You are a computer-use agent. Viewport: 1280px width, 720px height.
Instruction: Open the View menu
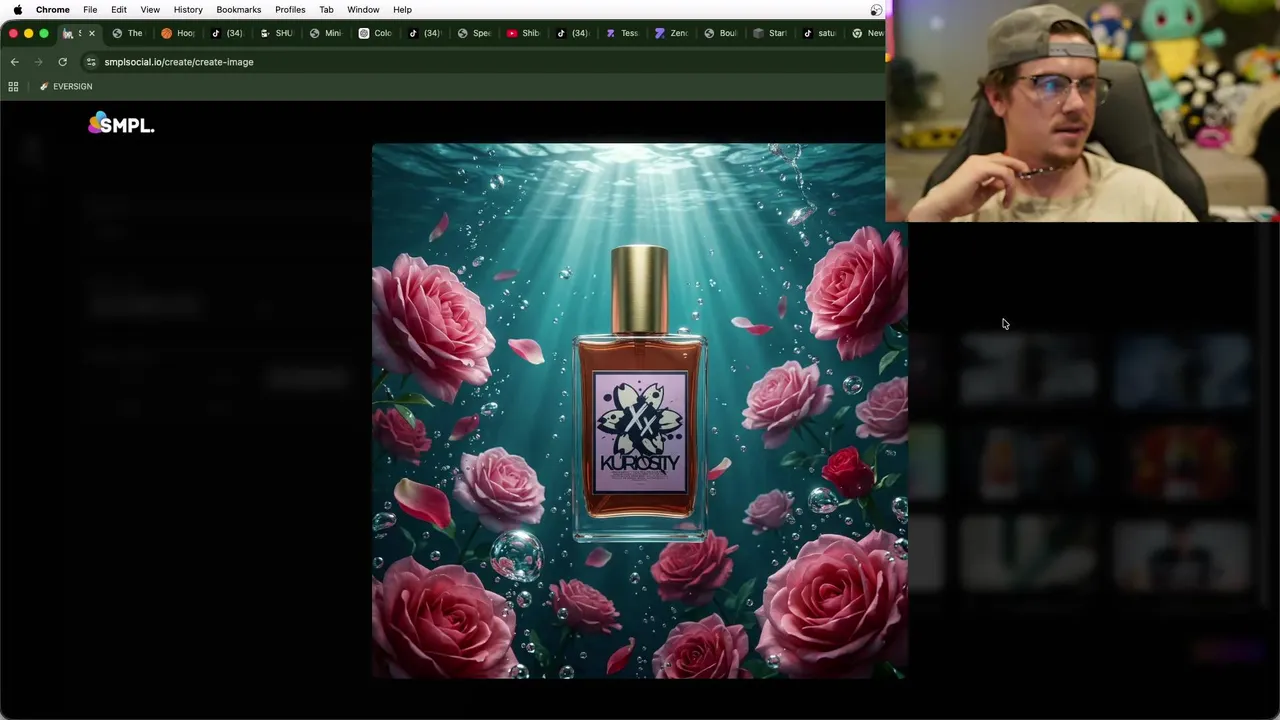(x=150, y=10)
